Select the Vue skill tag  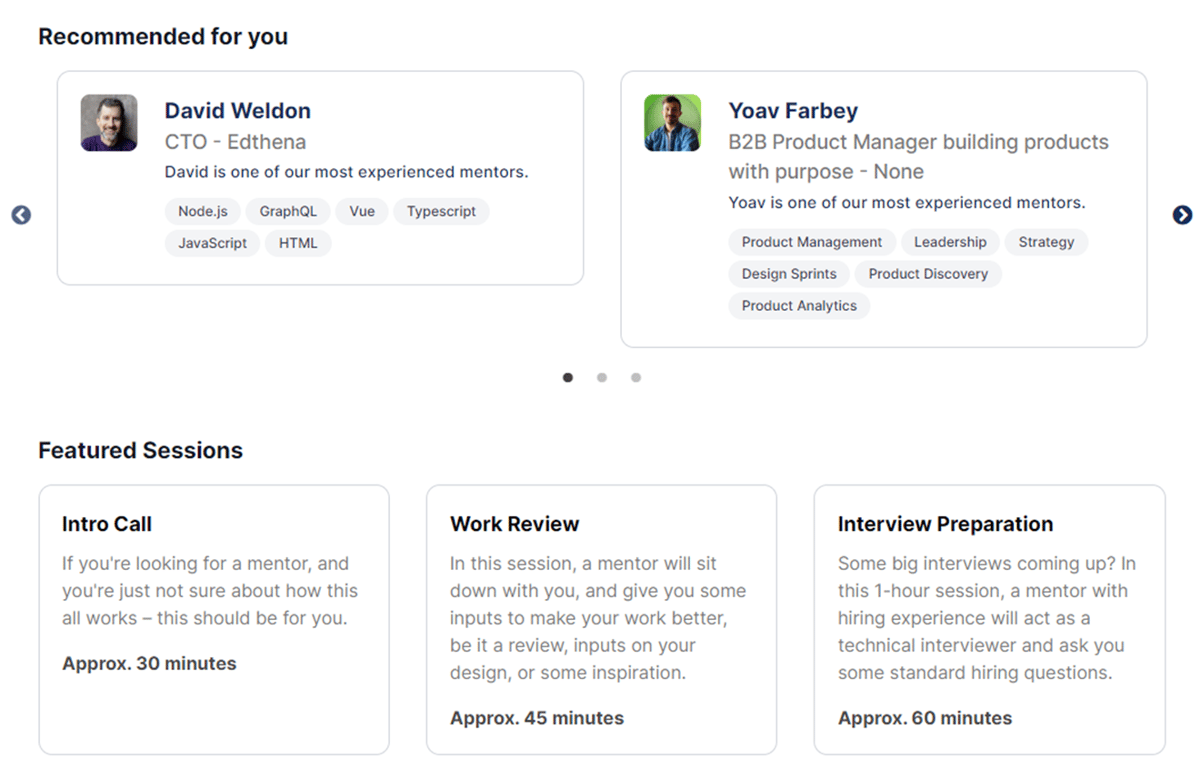click(x=362, y=212)
